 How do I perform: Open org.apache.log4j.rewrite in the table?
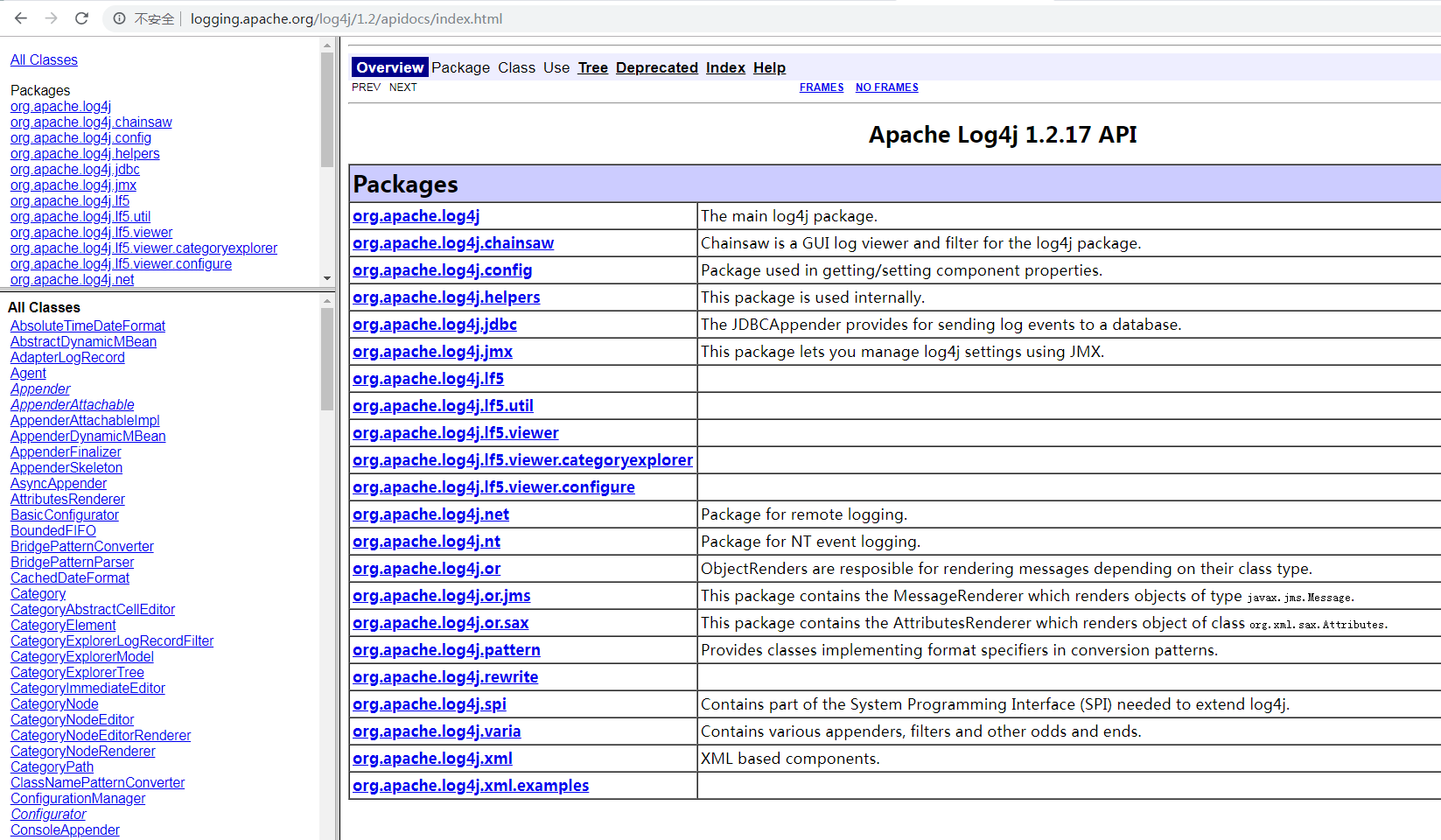coord(445,677)
